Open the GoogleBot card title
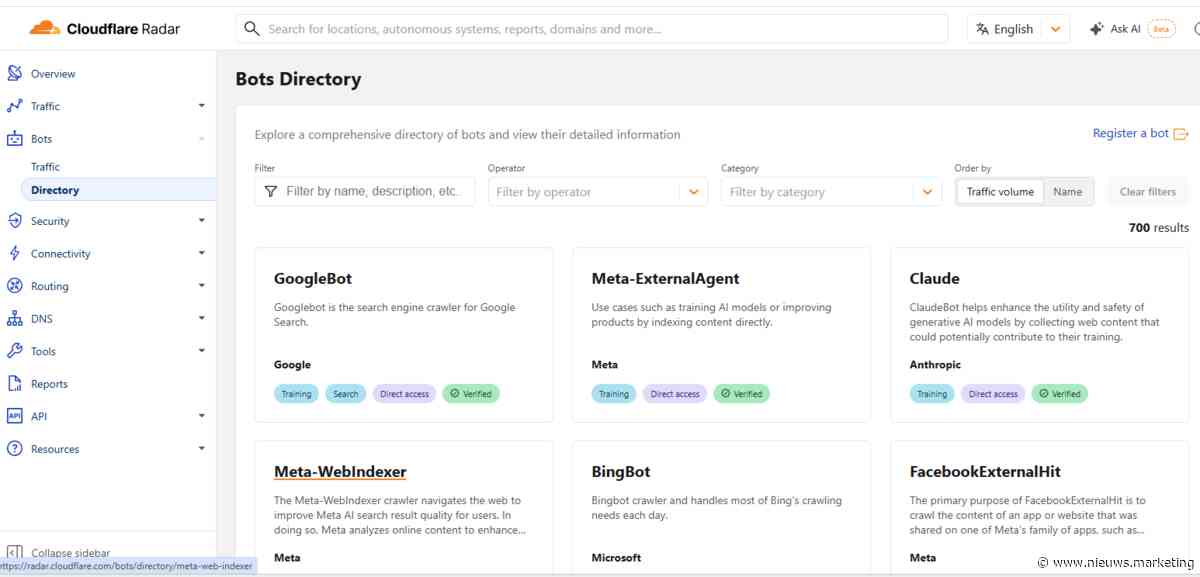Viewport: 1200px width, 577px height. pyautogui.click(x=313, y=279)
